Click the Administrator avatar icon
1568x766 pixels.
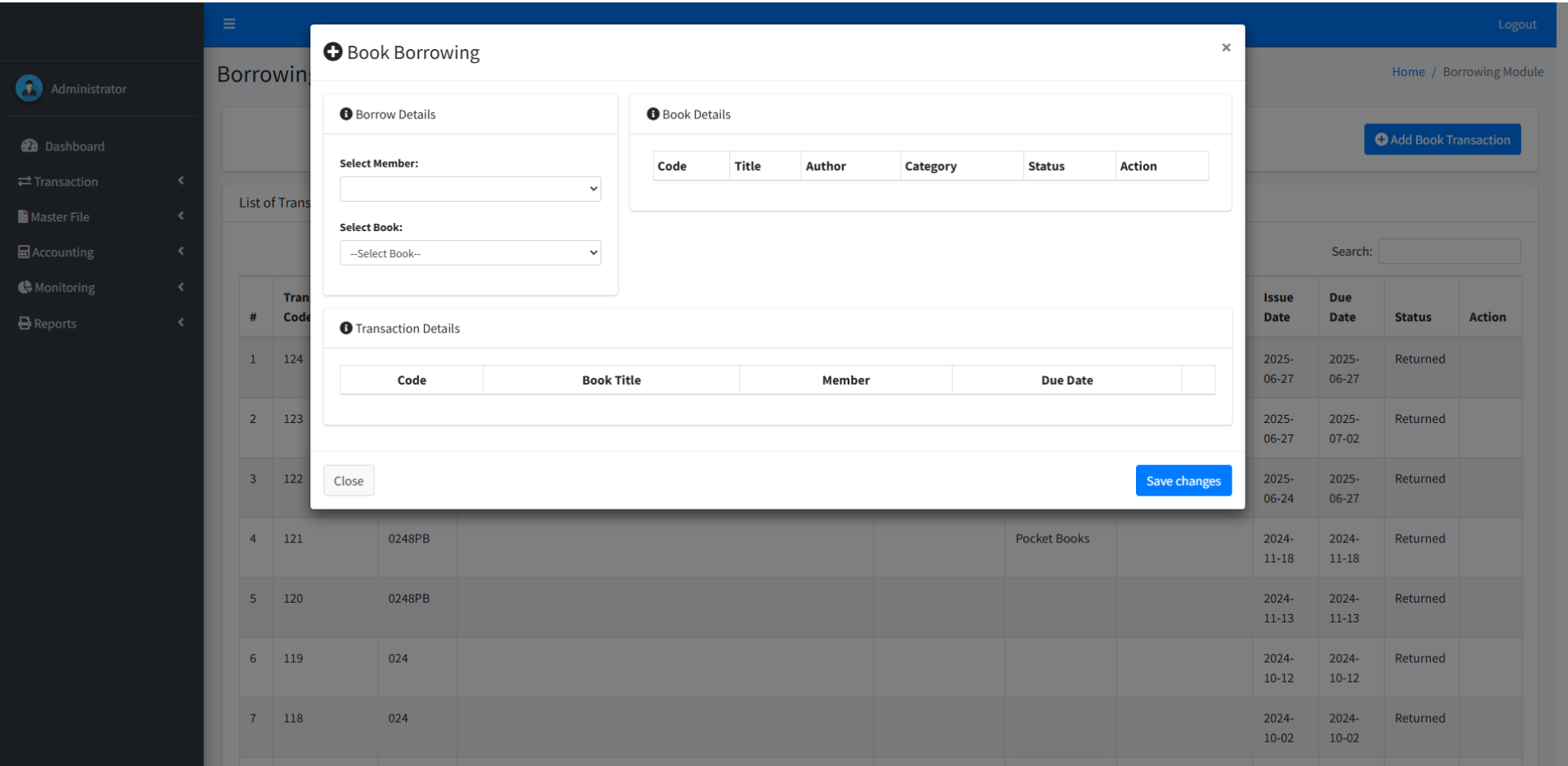point(29,88)
